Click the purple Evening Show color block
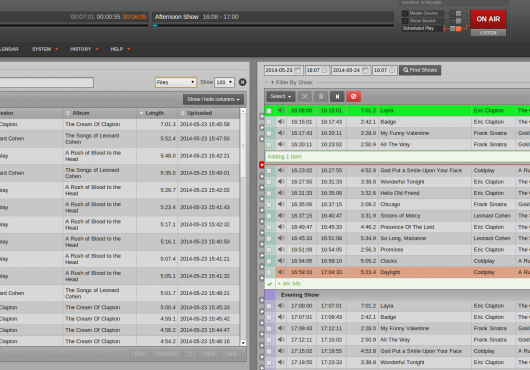This screenshot has width=530, height=370. [269, 295]
